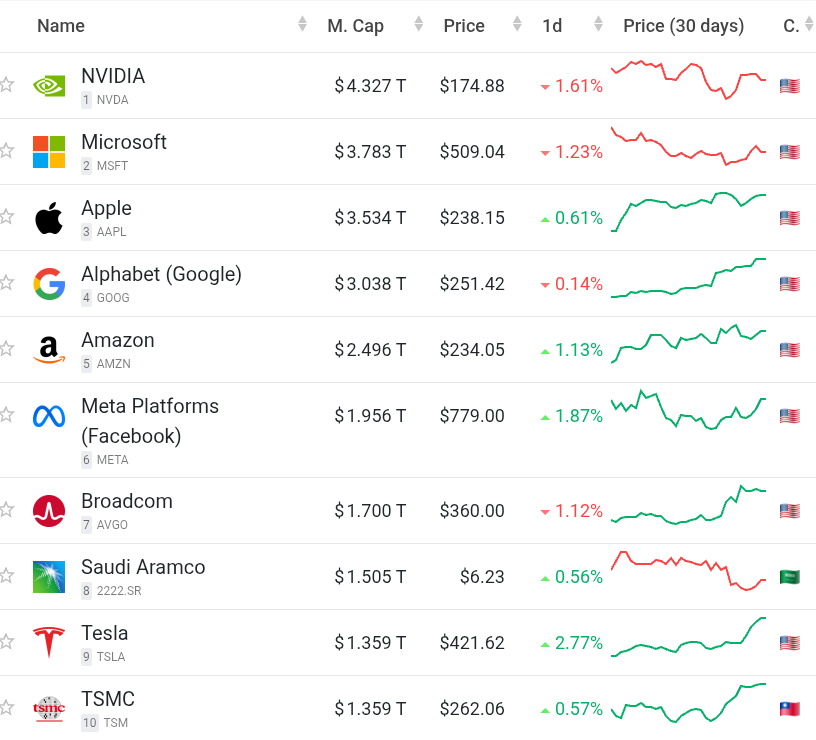Click the Price (30 days) column header
Image resolution: width=816 pixels, height=740 pixels.
pyautogui.click(x=683, y=26)
